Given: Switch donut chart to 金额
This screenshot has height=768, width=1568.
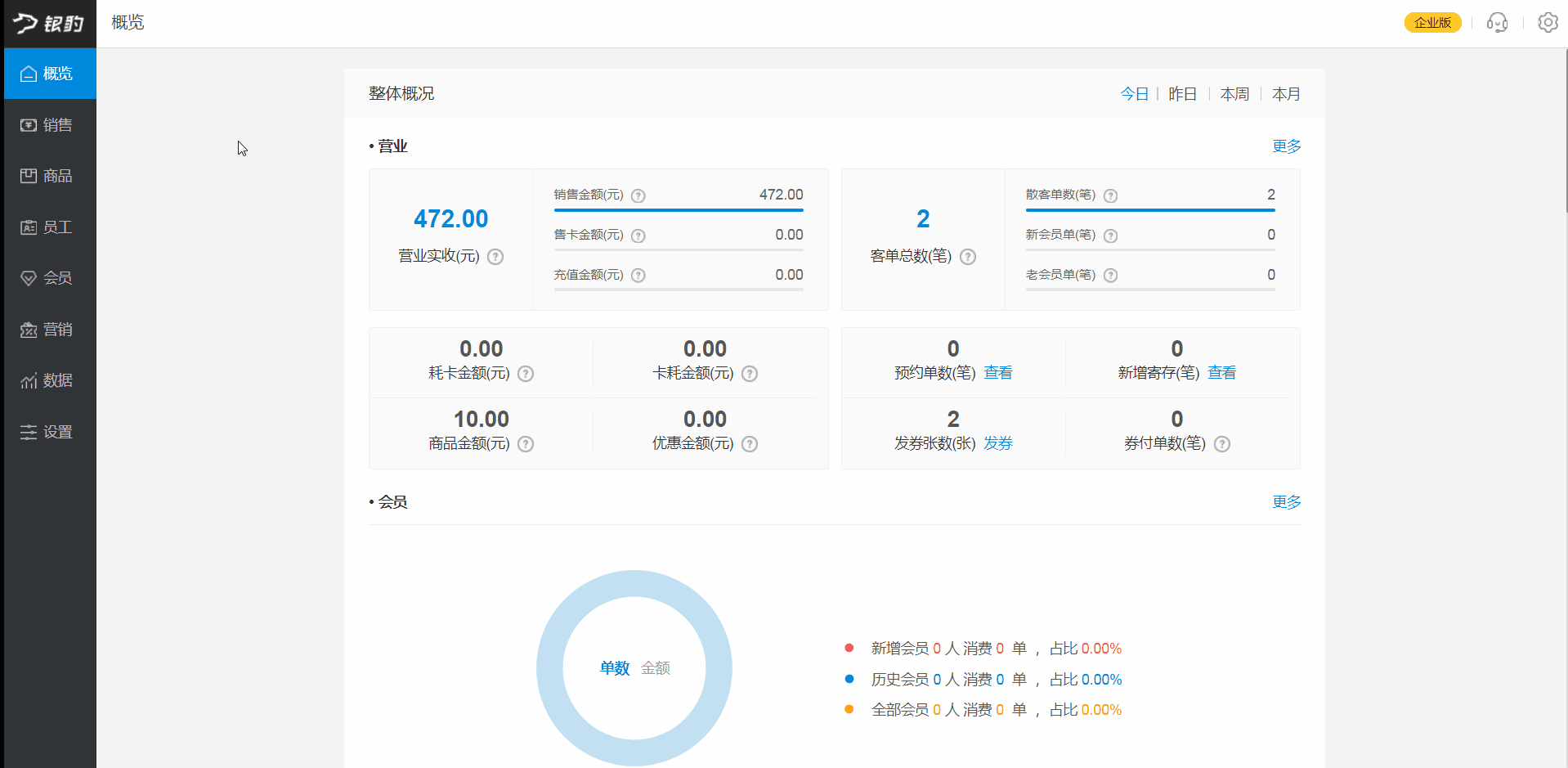Looking at the screenshot, I should click(655, 668).
